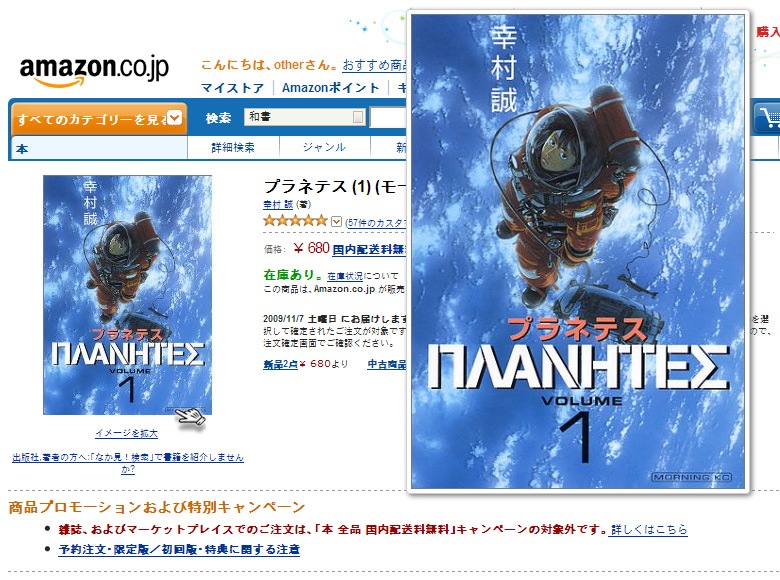
Task: Click the 予約注文・限定版／初回版・特典に関する注意 link
Action: (179, 550)
